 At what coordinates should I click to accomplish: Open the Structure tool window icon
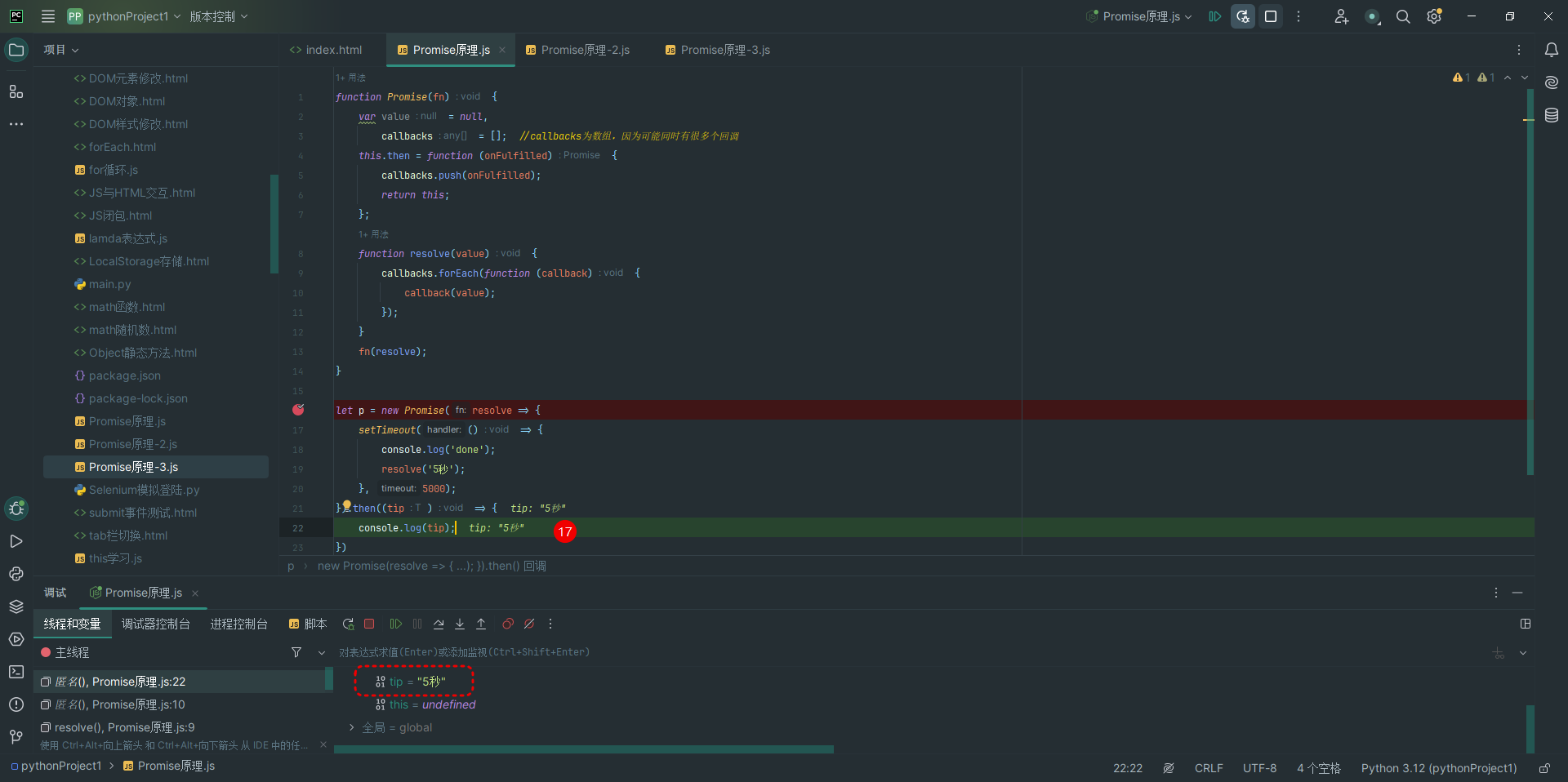click(x=16, y=91)
